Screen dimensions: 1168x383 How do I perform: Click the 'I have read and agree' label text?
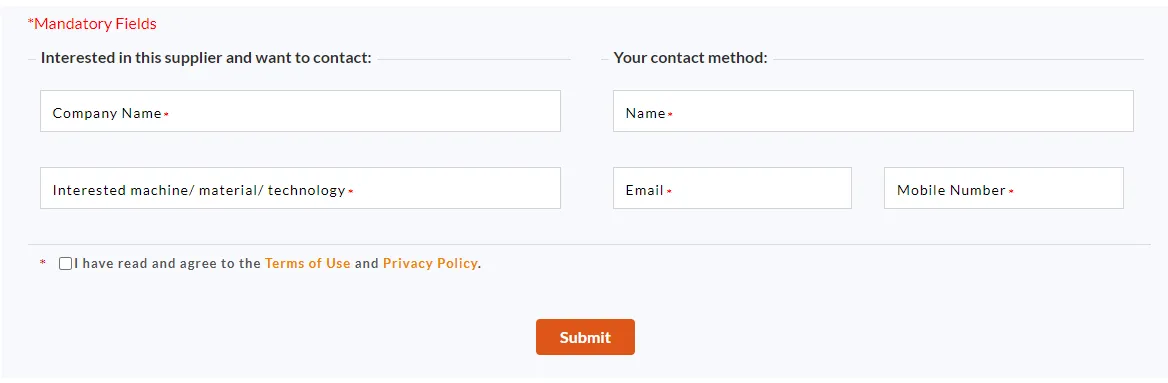click(x=168, y=263)
